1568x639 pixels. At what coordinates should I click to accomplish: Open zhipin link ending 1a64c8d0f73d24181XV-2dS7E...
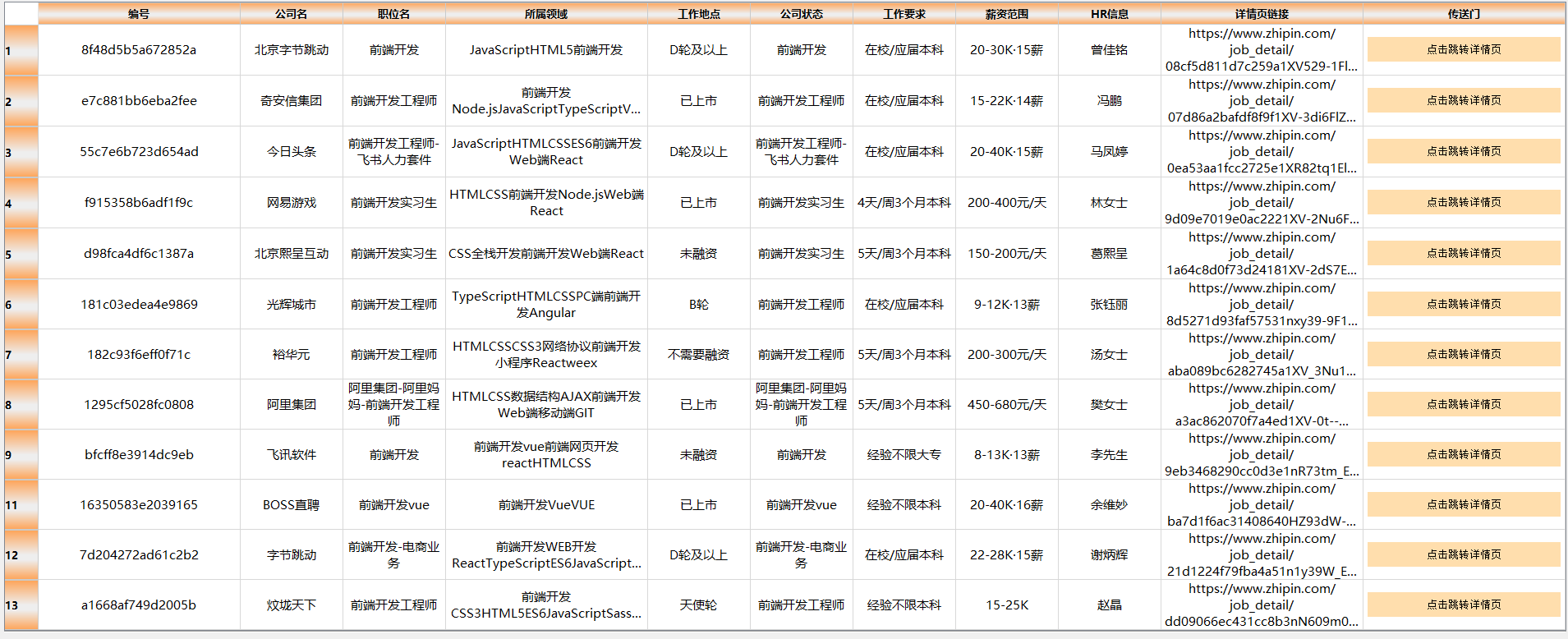[1262, 253]
